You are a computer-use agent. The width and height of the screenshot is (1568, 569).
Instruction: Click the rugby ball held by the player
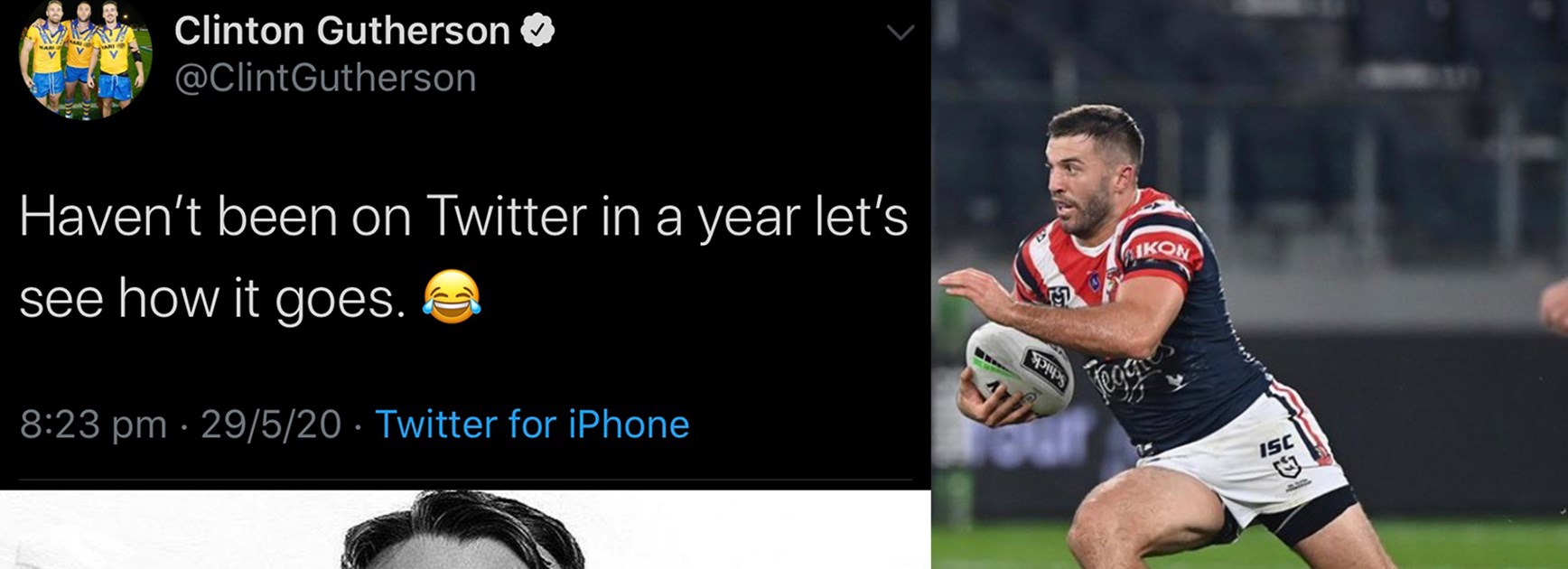[x=1020, y=368]
